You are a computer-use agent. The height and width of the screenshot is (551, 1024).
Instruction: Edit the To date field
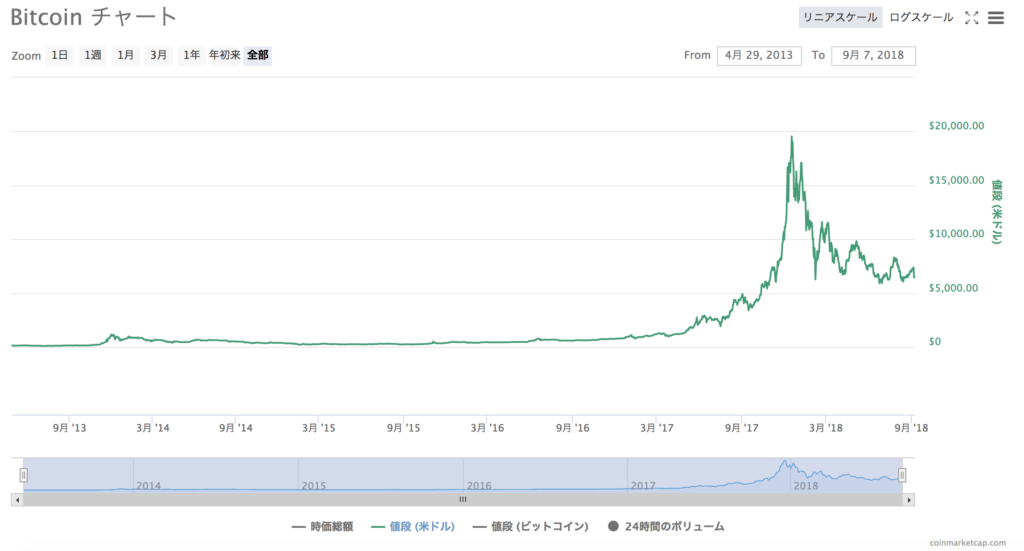click(873, 55)
